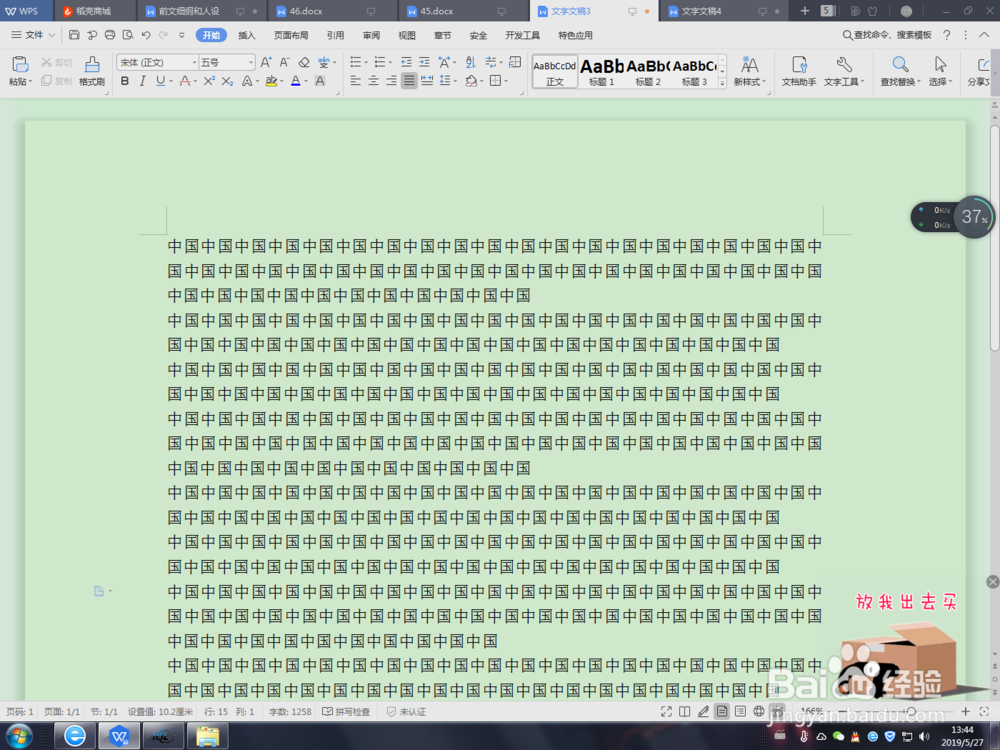Screen dimensions: 1000x750
Task: Increase paragraph indent
Action: 424,62
